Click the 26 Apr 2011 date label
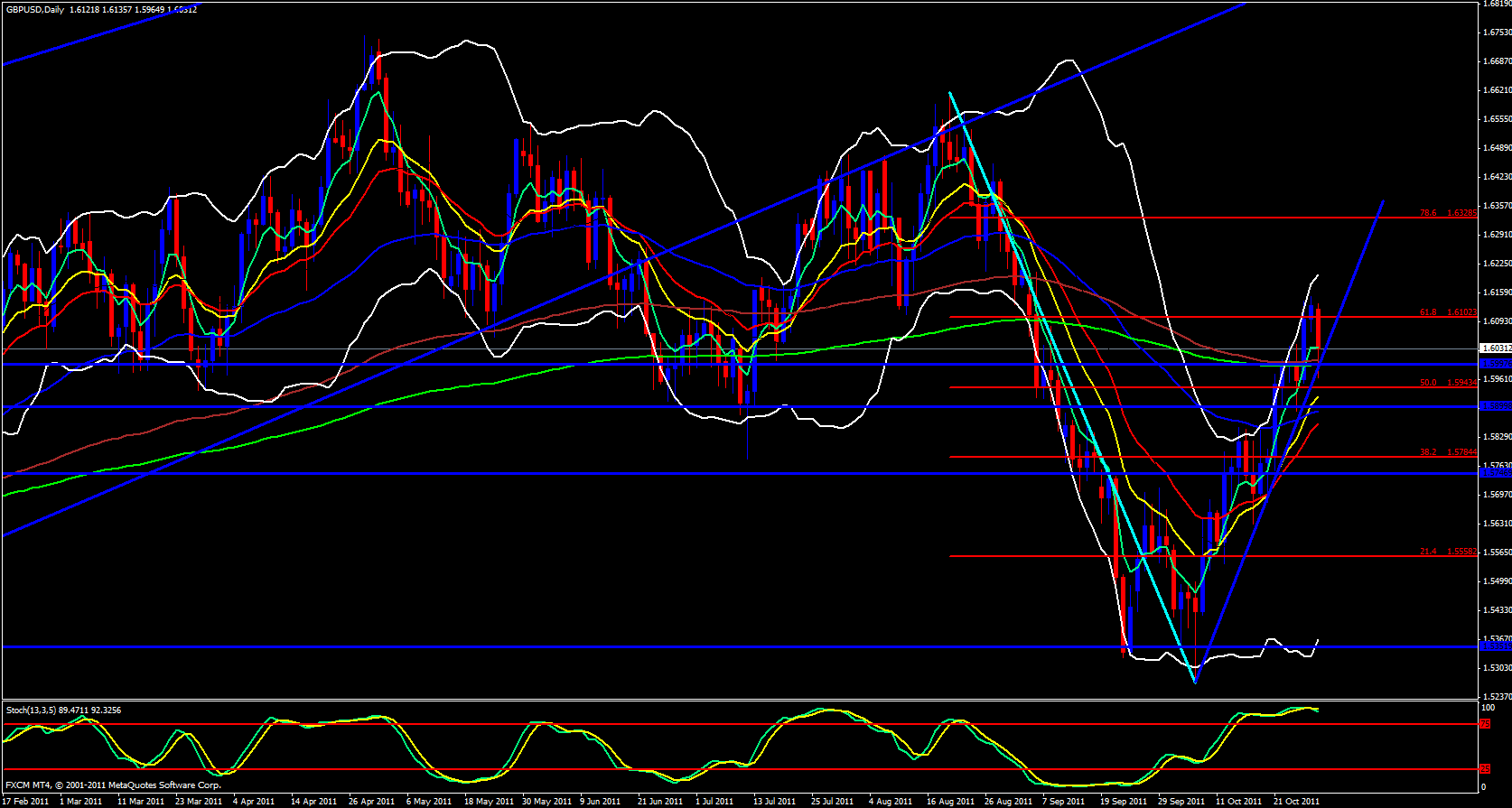The width and height of the screenshot is (1512, 808). [371, 802]
